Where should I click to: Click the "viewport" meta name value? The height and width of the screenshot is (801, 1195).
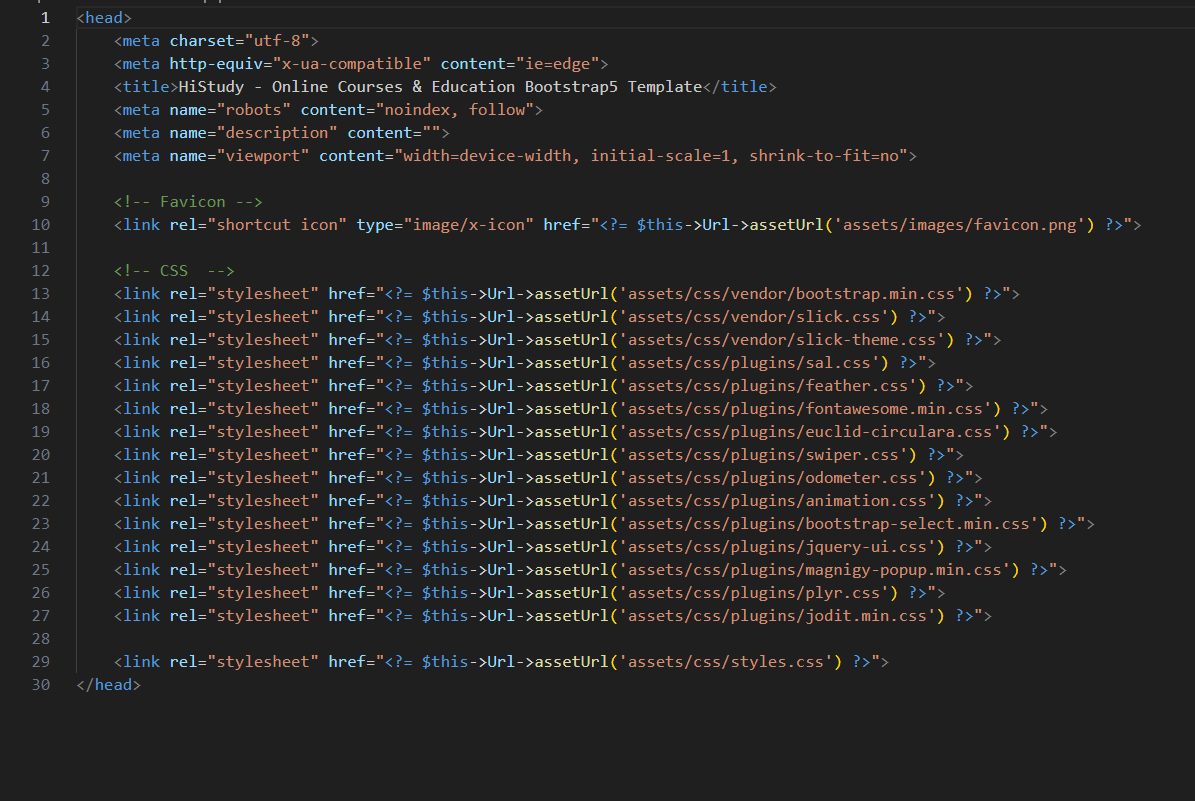263,155
